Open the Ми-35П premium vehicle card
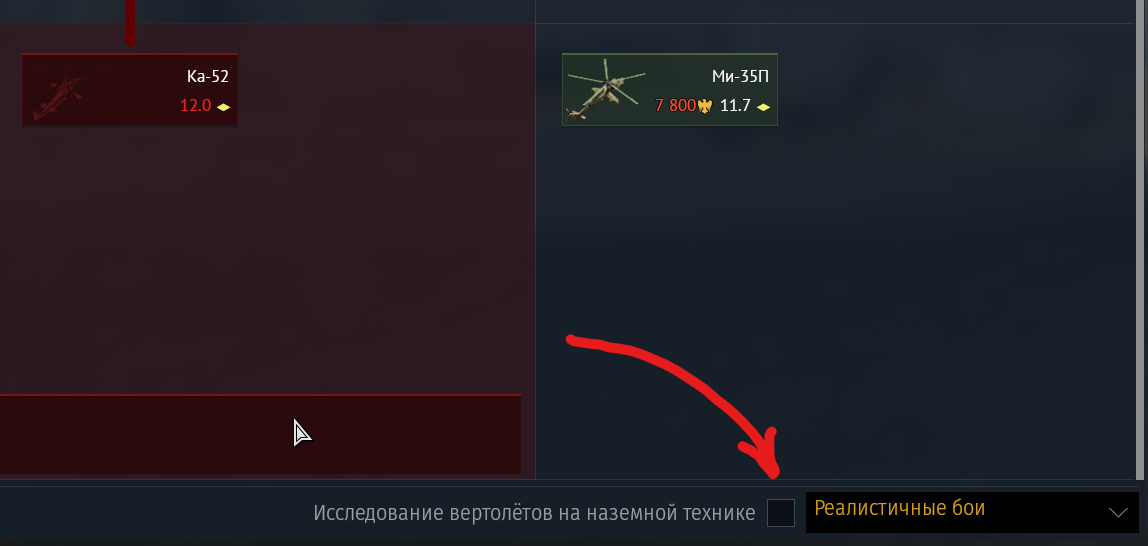This screenshot has width=1148, height=546. 670,89
